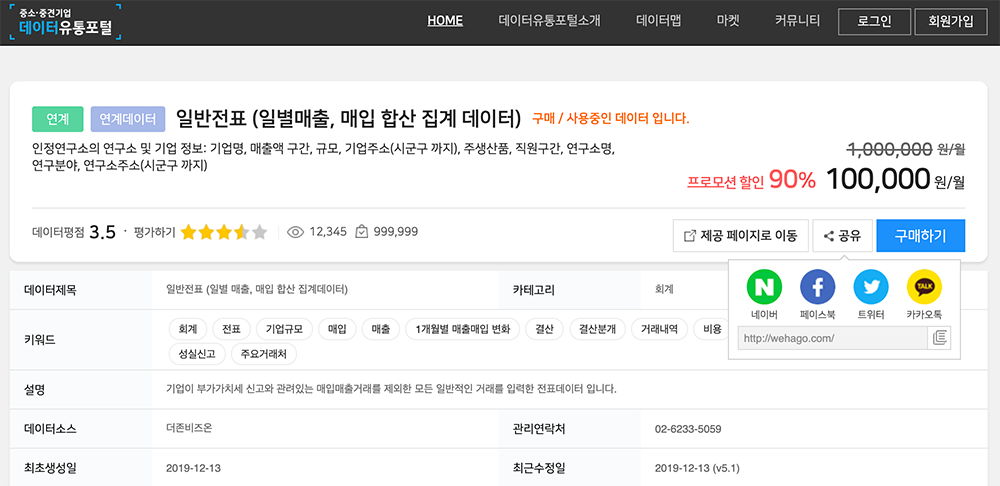Click the 데이터유통포털 logo

[65, 21]
